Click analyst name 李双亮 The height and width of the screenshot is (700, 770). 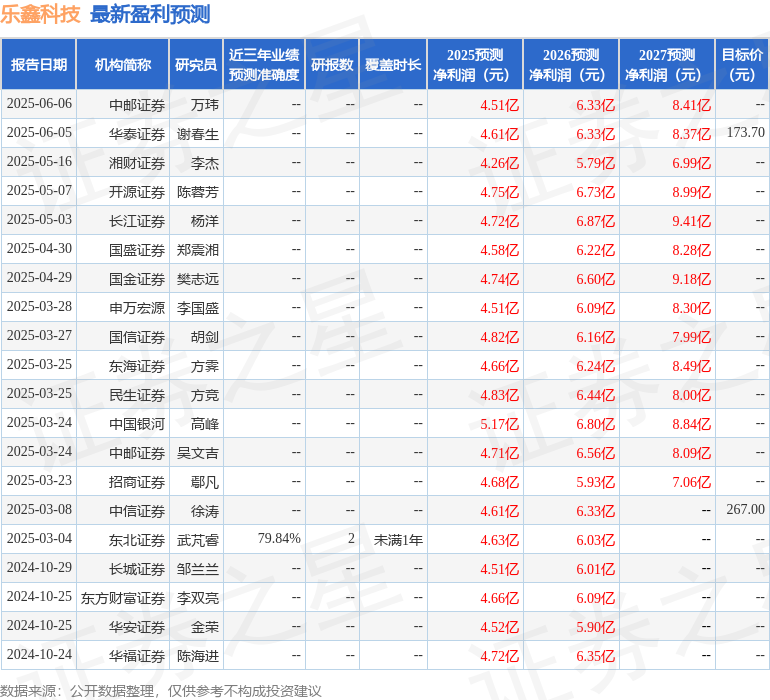point(198,598)
